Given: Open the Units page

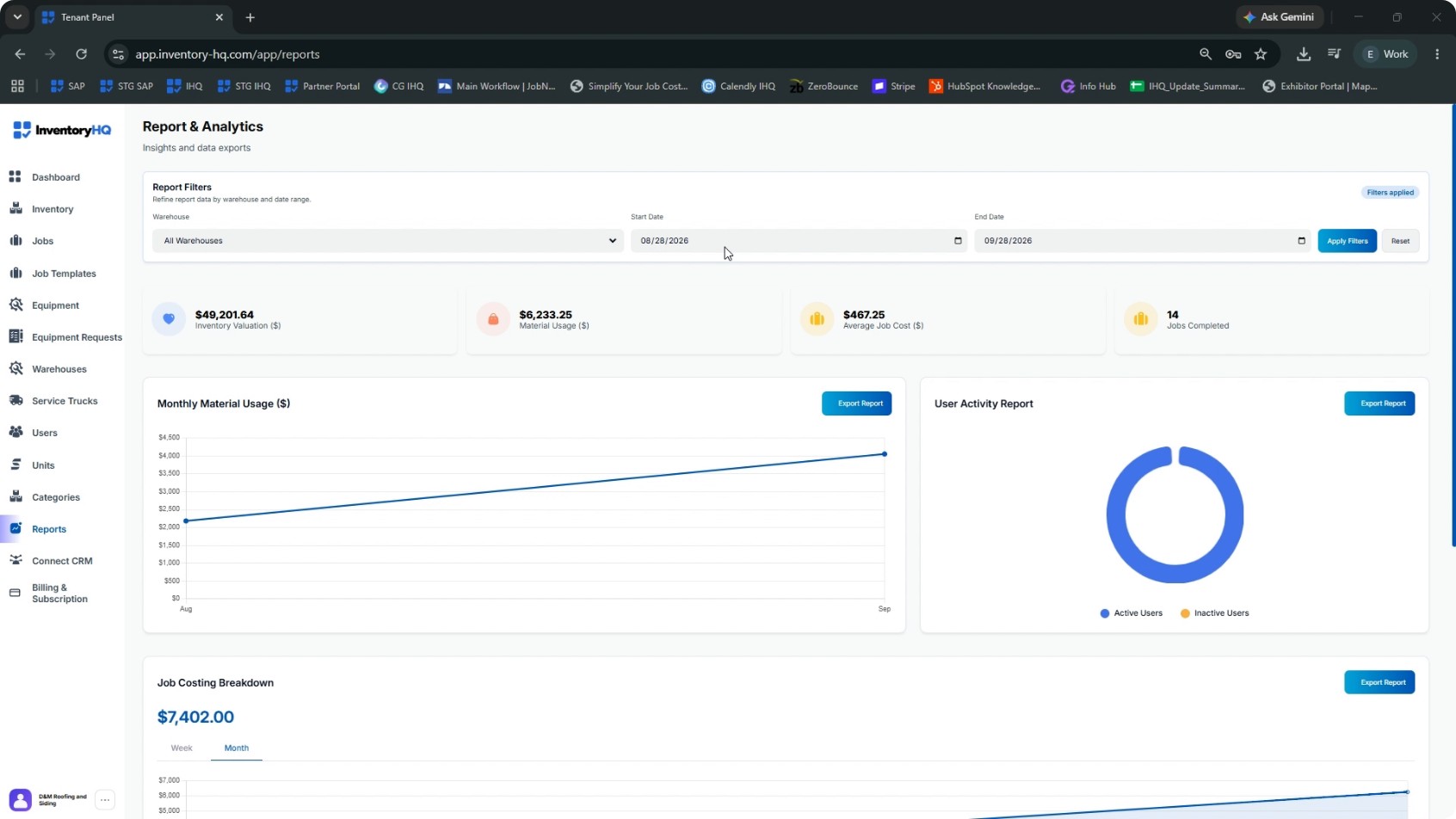Looking at the screenshot, I should point(43,465).
